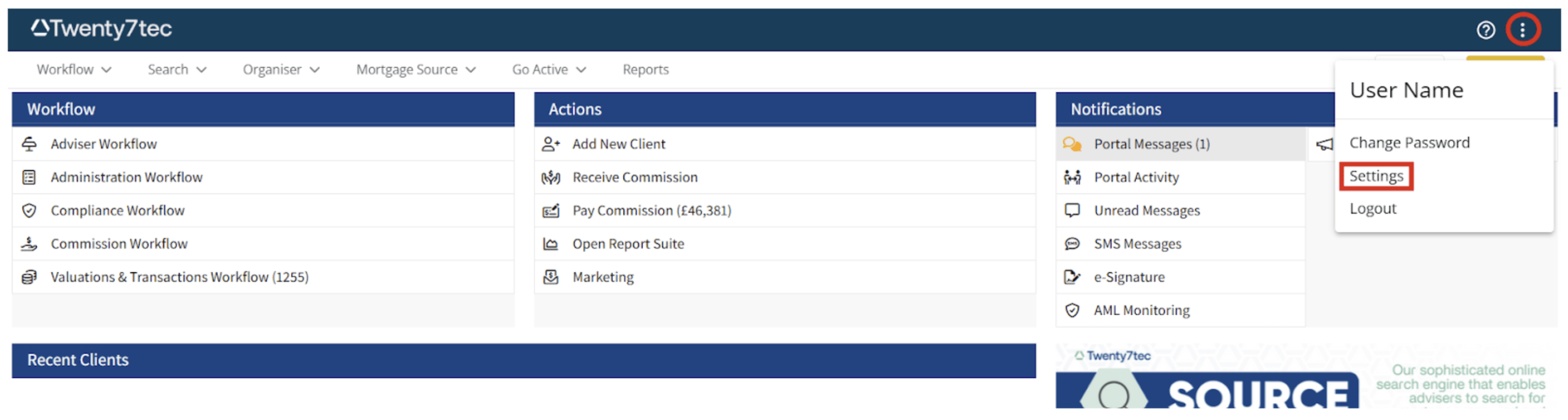
Task: Click the e-Signature pen icon
Action: click(x=1072, y=278)
